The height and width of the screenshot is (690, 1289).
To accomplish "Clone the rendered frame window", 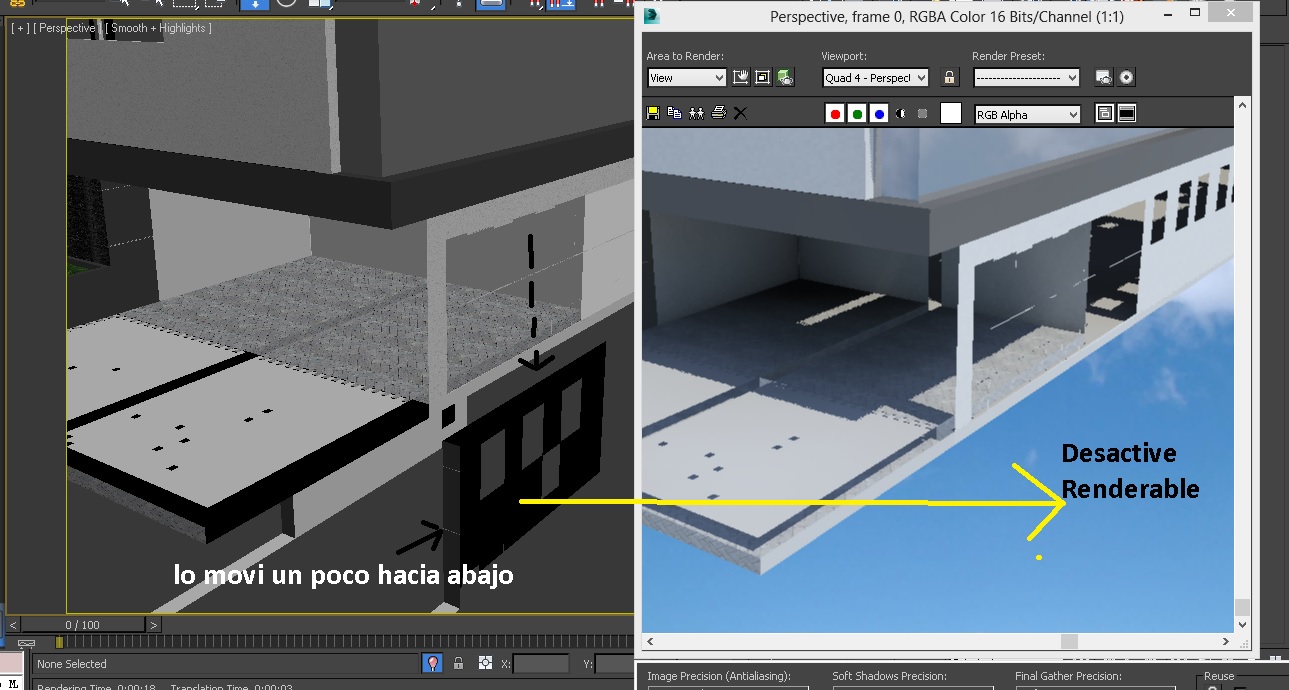I will click(x=696, y=113).
